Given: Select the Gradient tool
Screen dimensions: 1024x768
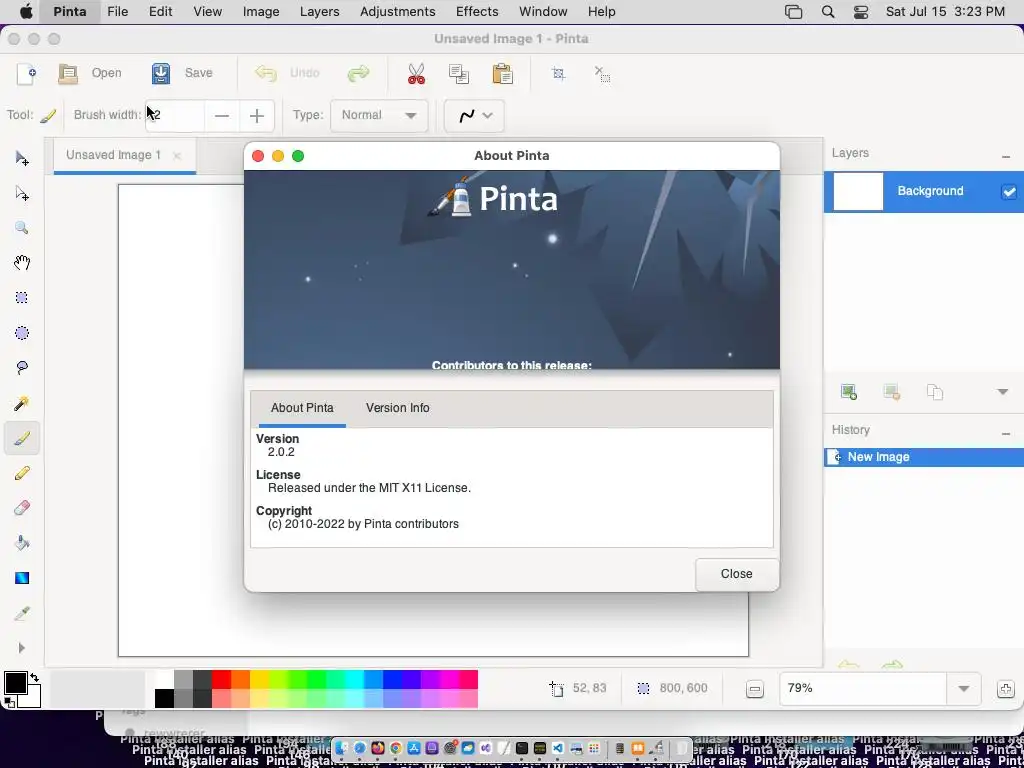Looking at the screenshot, I should pyautogui.click(x=22, y=578).
